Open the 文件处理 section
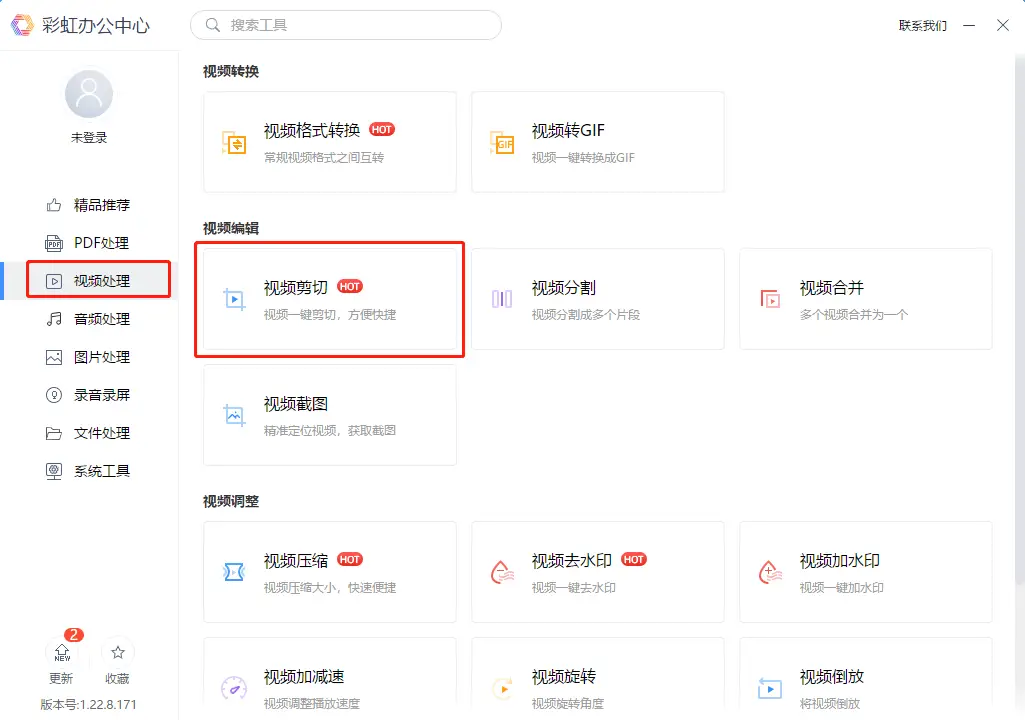 pyautogui.click(x=89, y=433)
